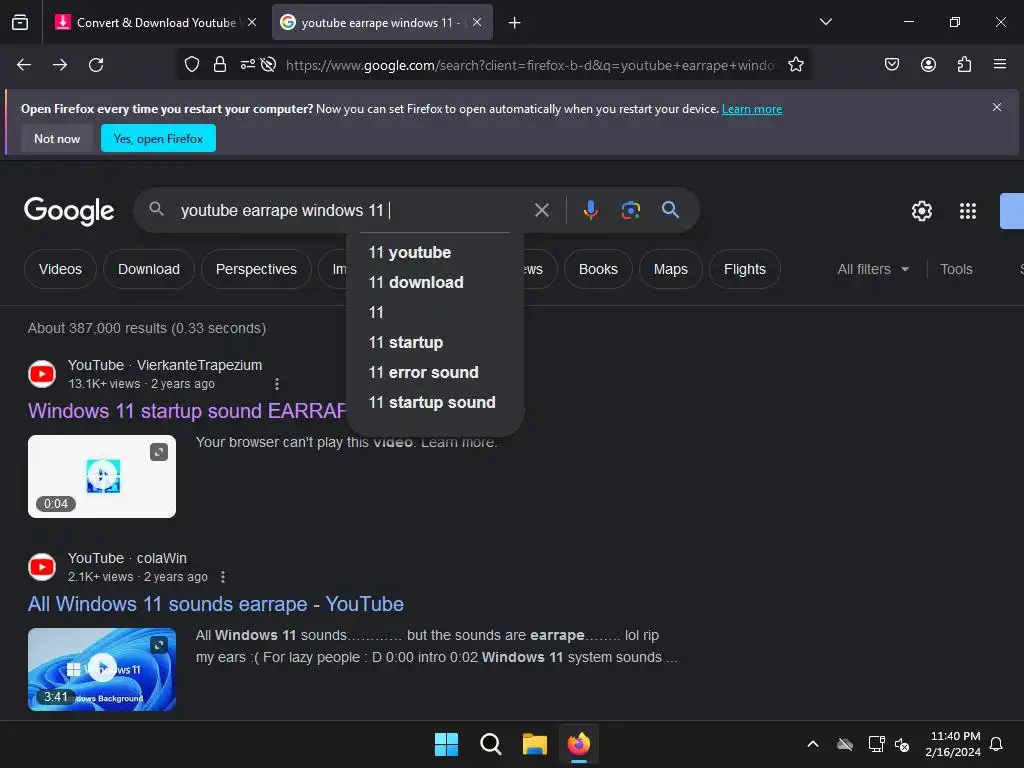This screenshot has width=1024, height=768.
Task: Filter results by Videos
Action: click(x=60, y=269)
